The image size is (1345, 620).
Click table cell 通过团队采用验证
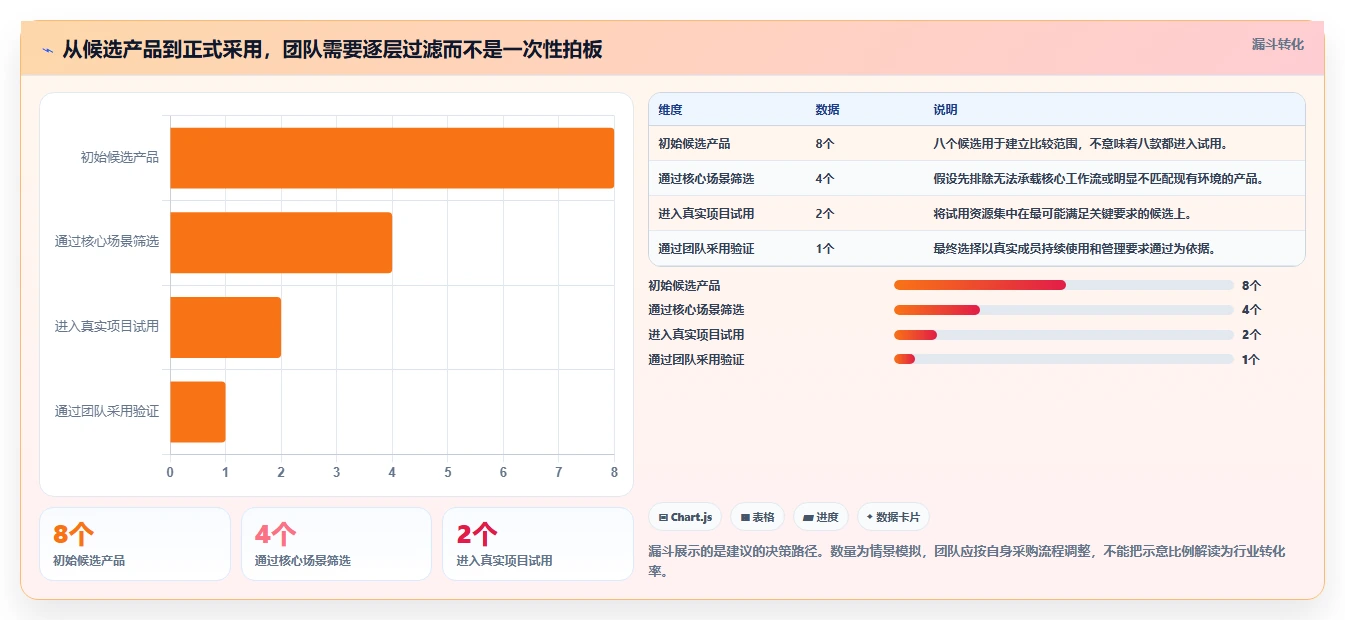click(x=706, y=249)
